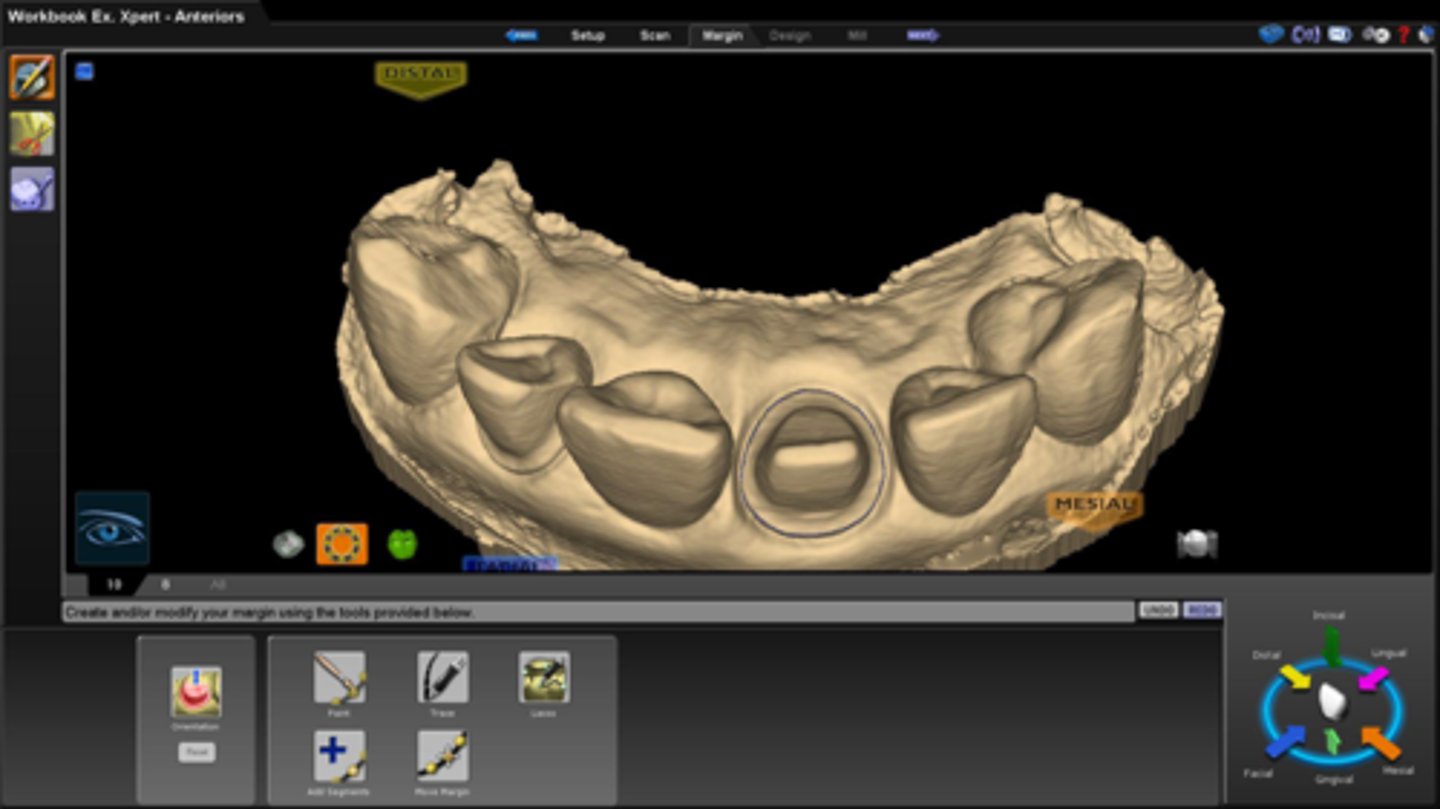Click the DISTAL orientation label
The height and width of the screenshot is (809, 1440).
pyautogui.click(x=421, y=79)
